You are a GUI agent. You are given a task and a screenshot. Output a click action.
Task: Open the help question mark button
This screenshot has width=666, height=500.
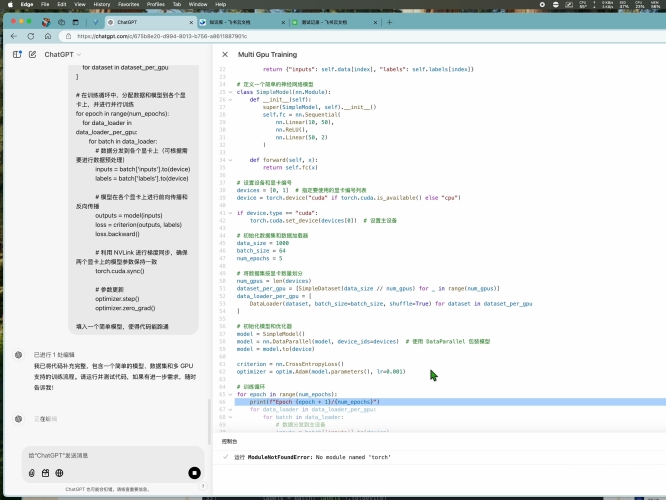(x=203, y=486)
